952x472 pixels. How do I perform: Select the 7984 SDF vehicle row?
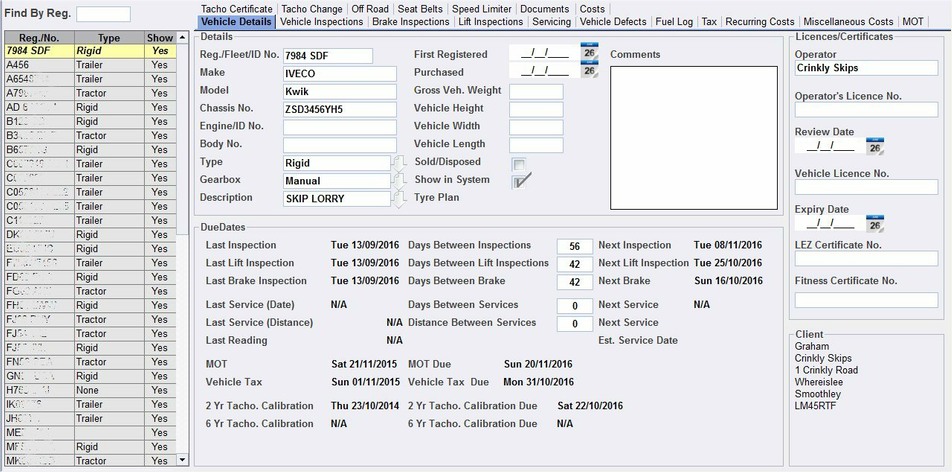pyautogui.click(x=90, y=51)
